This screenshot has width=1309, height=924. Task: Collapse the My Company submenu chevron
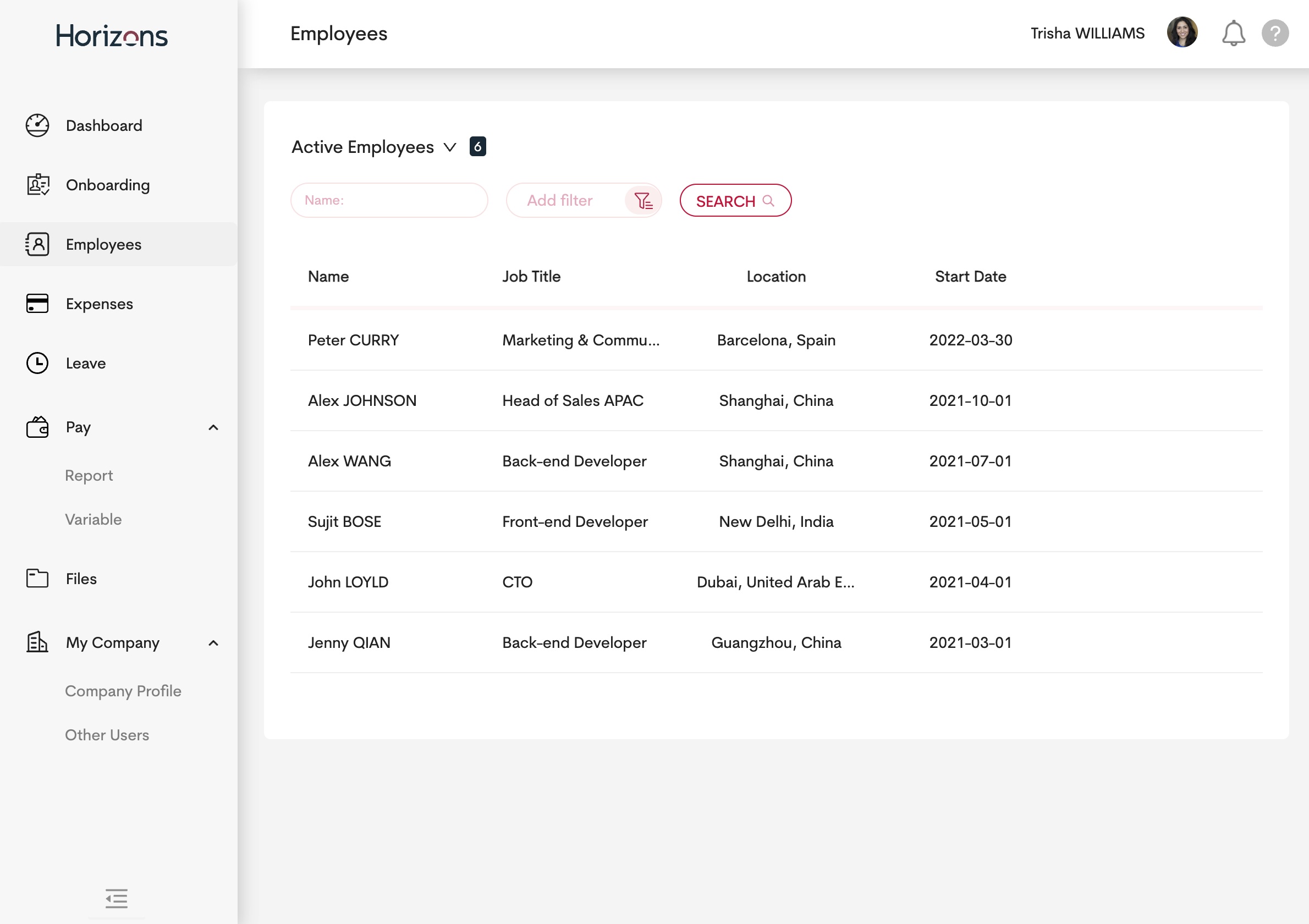213,643
